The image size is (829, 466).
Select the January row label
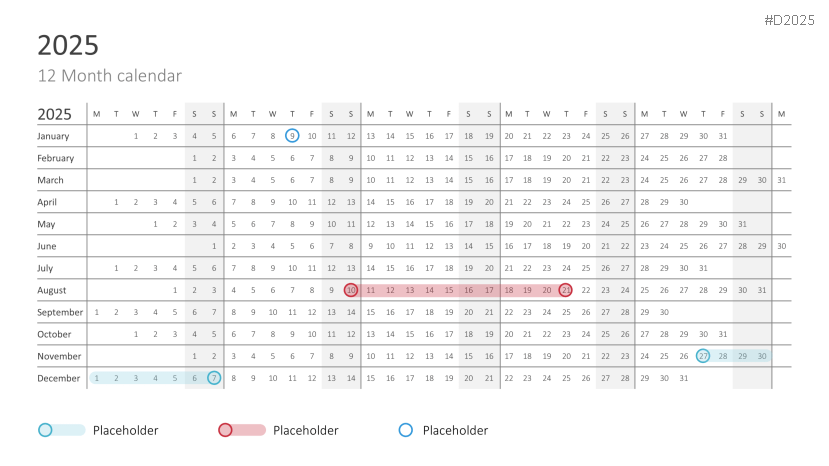pyautogui.click(x=54, y=136)
